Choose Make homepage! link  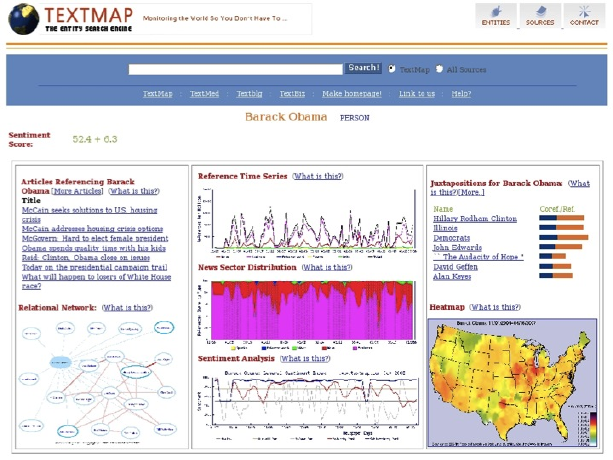pyautogui.click(x=351, y=94)
